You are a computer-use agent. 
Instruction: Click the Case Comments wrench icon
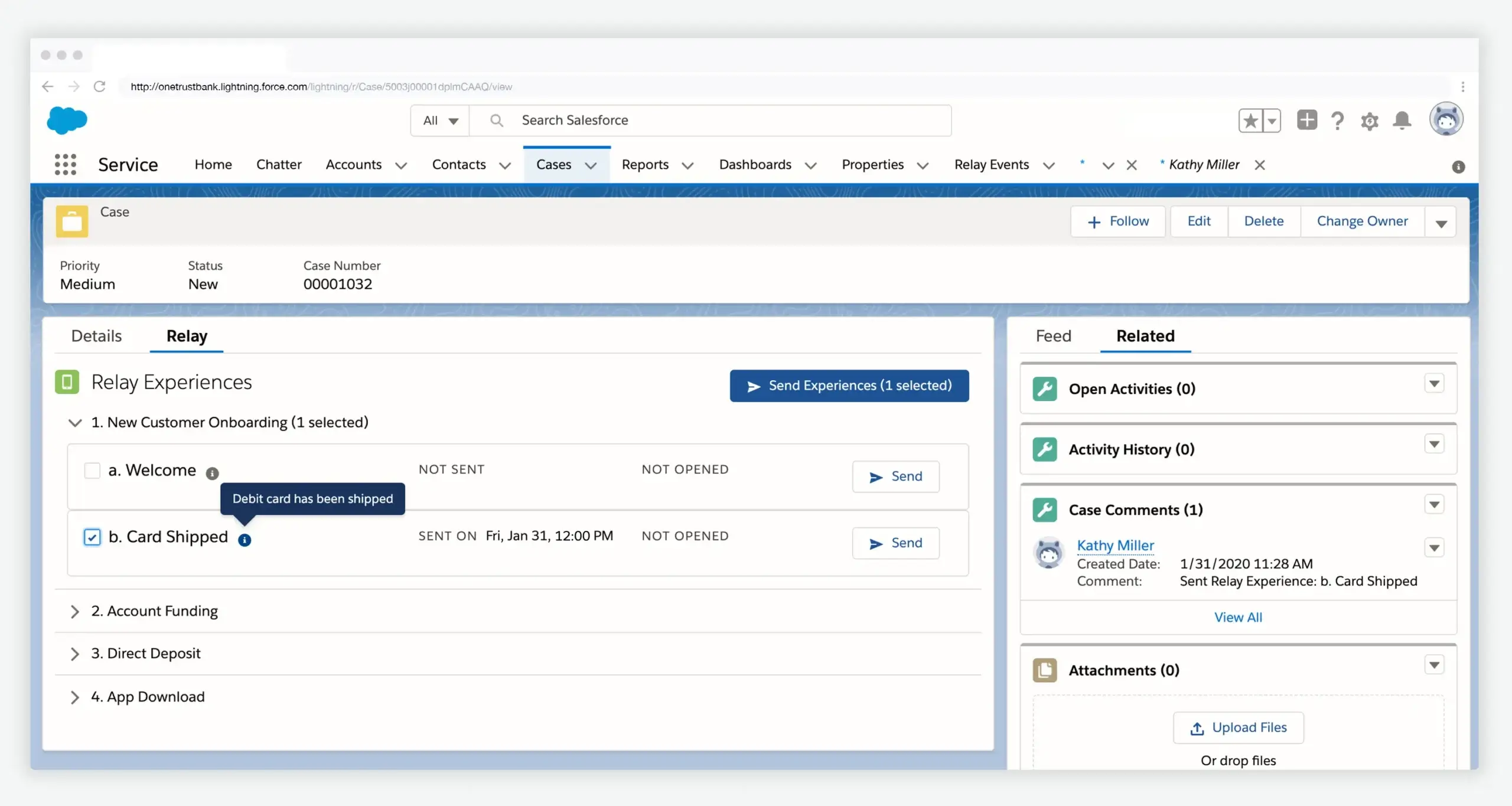click(1045, 510)
